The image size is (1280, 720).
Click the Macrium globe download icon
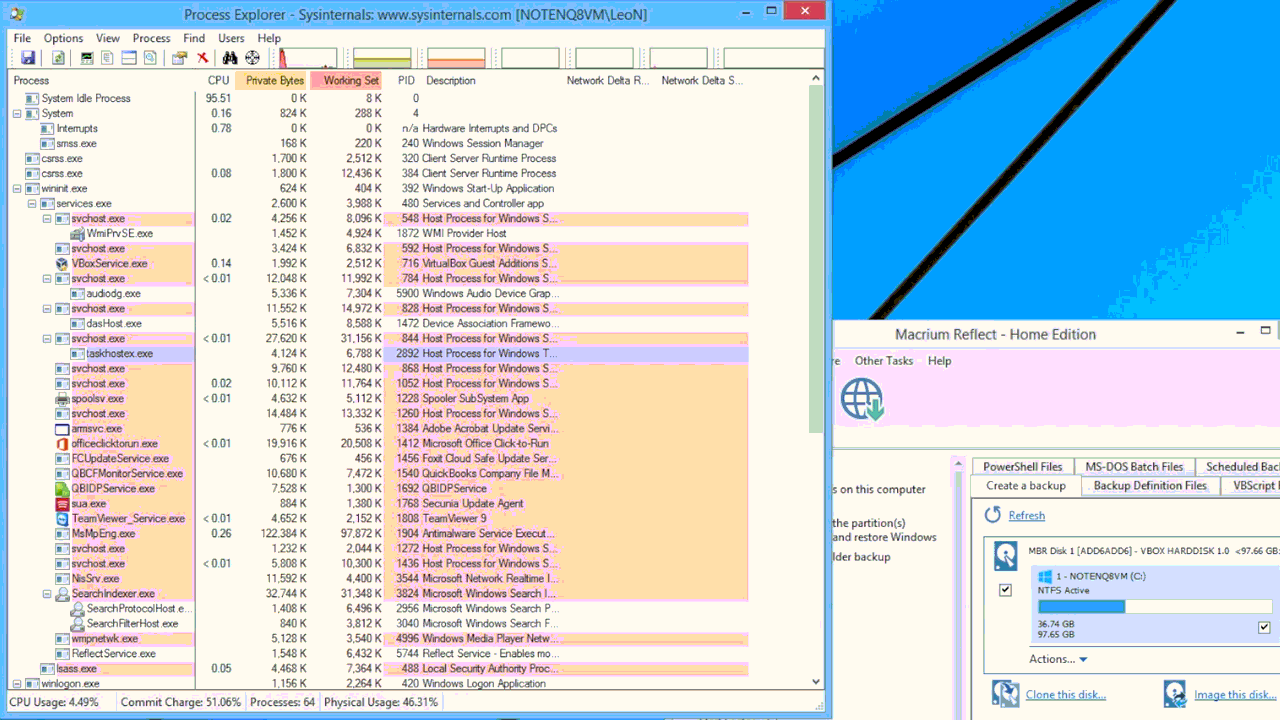click(x=862, y=398)
